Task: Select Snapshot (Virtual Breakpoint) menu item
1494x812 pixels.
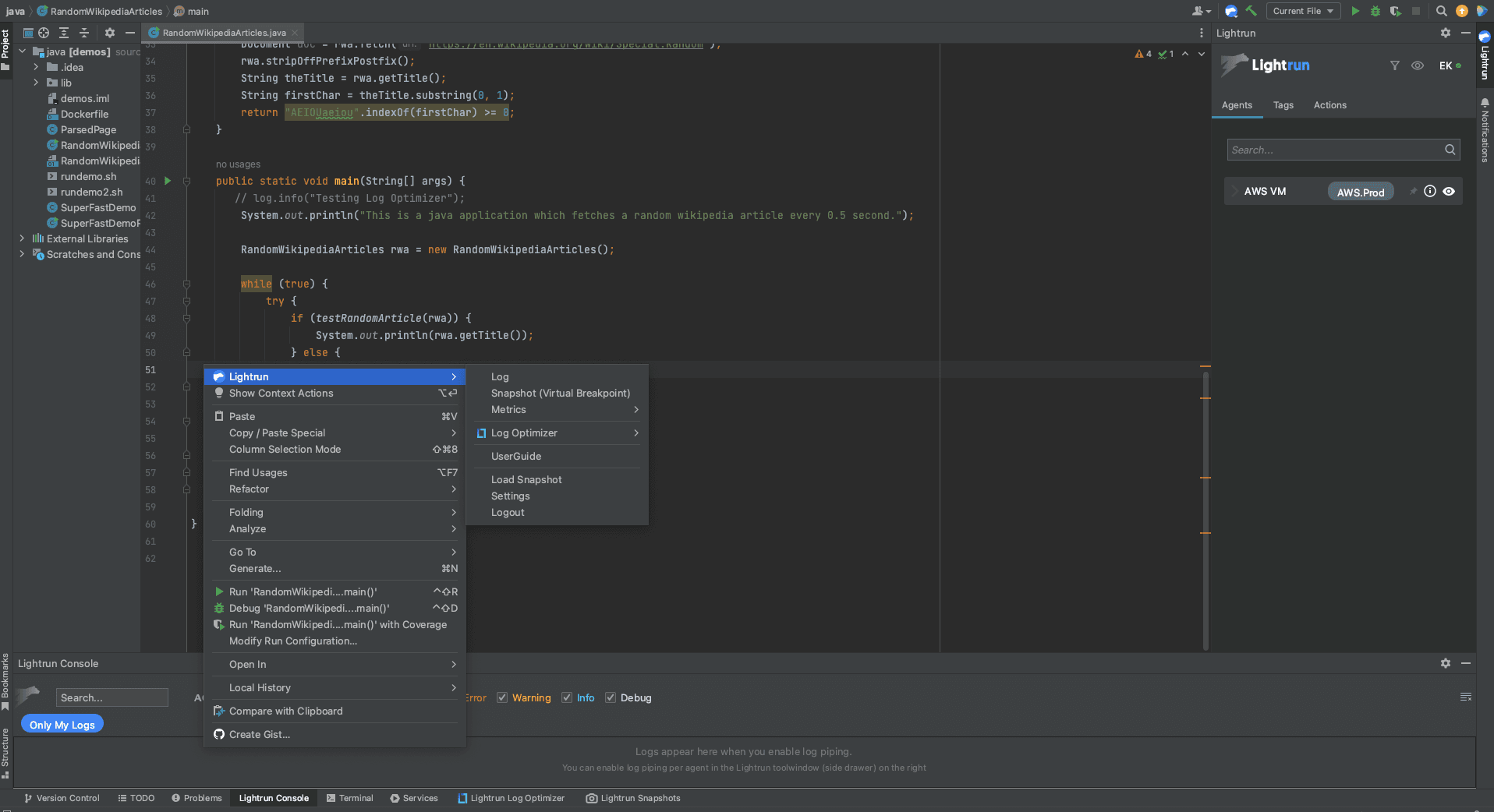Action: (x=558, y=393)
